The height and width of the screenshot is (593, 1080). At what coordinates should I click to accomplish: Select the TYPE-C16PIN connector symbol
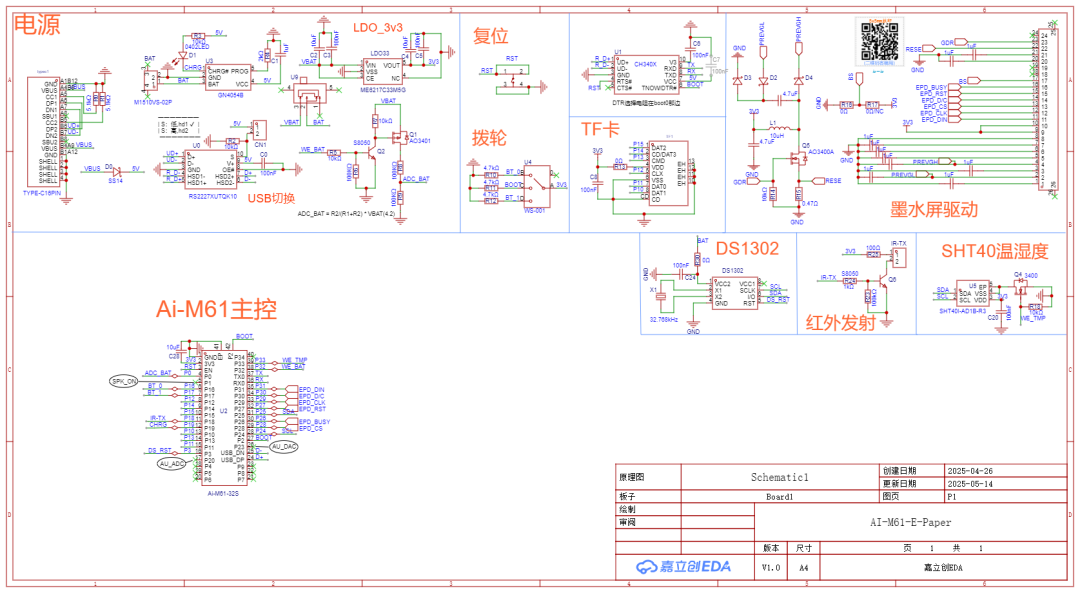[44, 131]
